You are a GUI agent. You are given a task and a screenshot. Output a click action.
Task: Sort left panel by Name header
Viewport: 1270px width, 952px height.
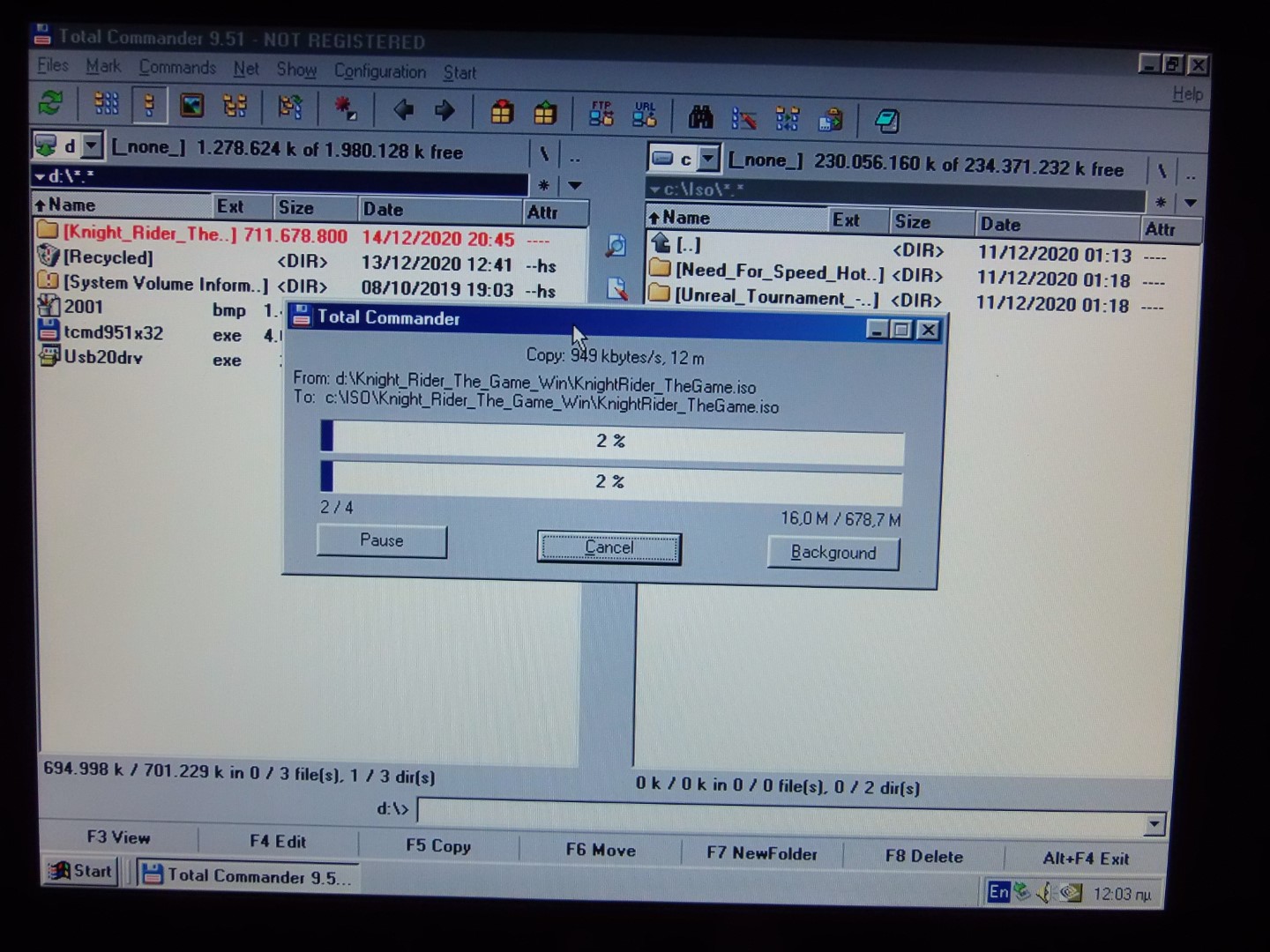pos(123,205)
